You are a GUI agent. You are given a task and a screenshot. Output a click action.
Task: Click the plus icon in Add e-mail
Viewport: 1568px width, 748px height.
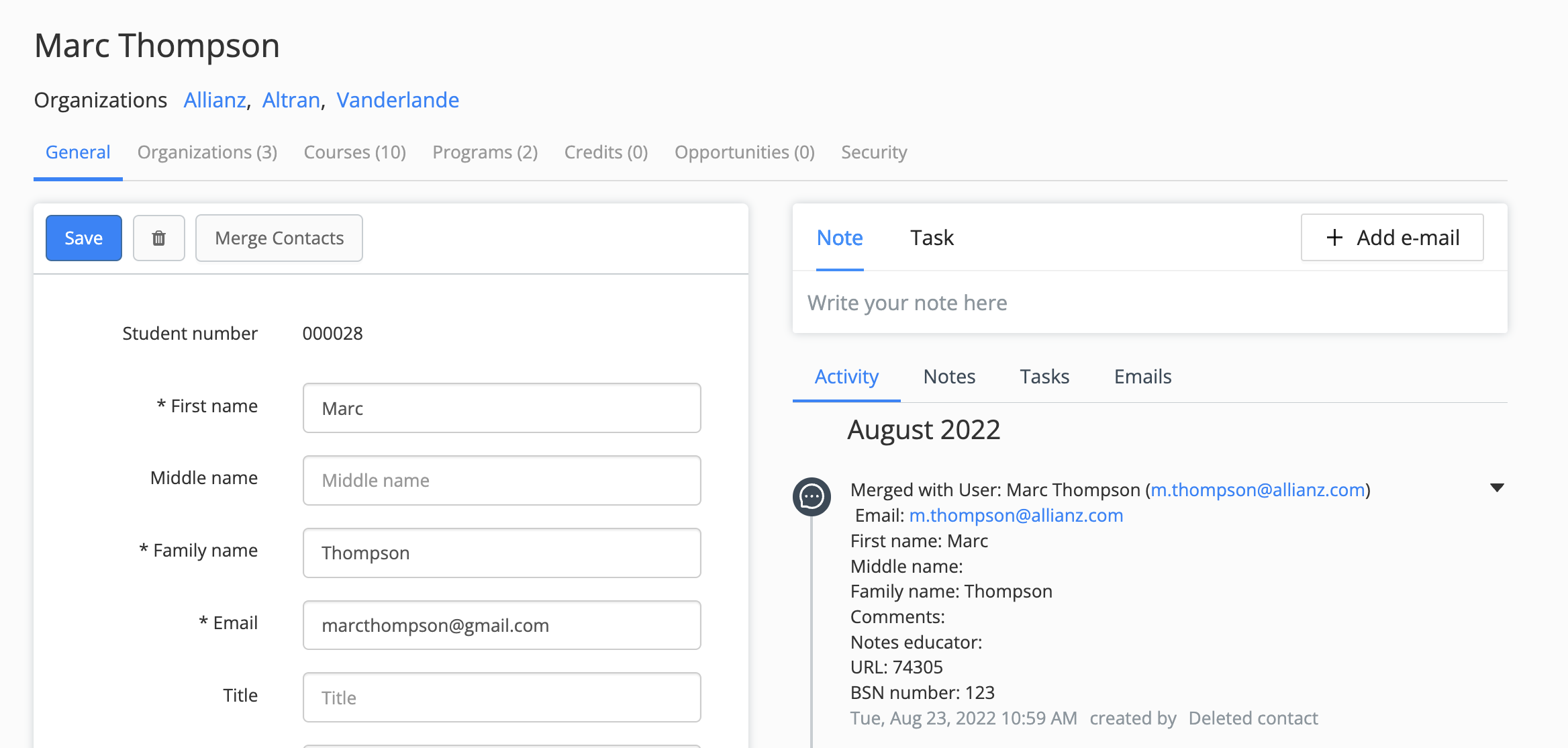tap(1334, 238)
